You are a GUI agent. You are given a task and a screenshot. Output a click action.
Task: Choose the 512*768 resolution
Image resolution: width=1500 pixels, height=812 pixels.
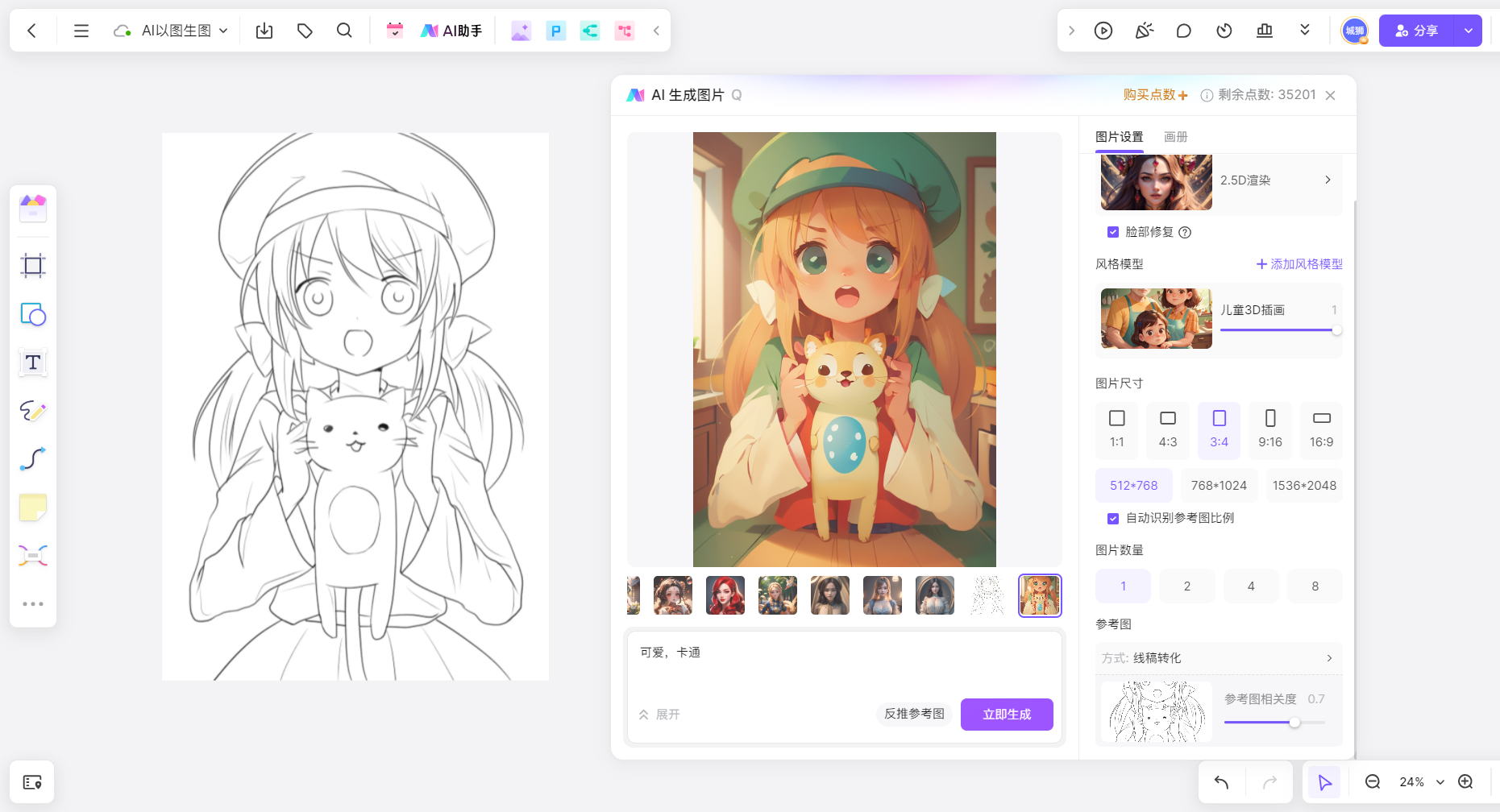coord(1134,486)
